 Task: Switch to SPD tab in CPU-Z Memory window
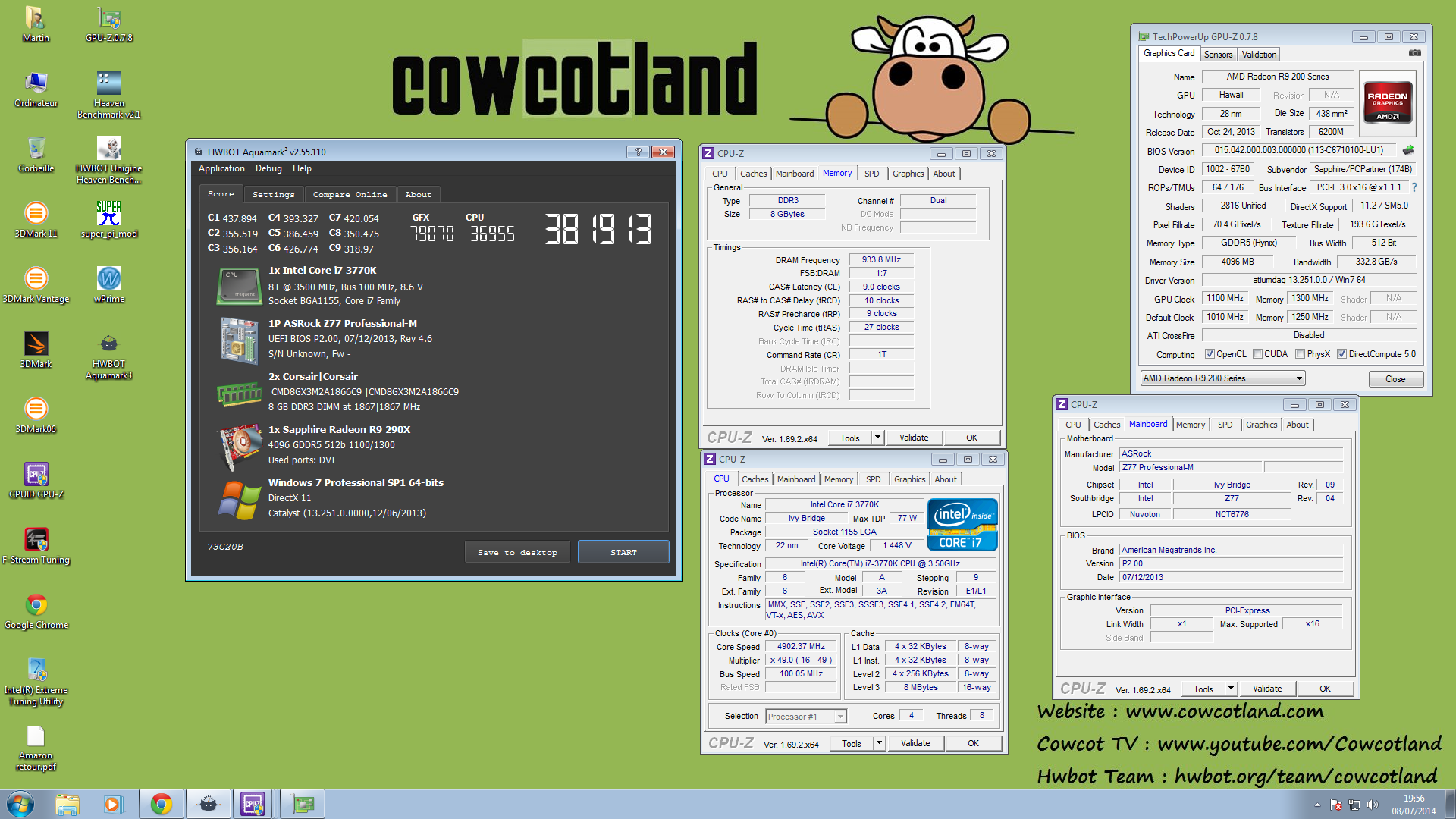click(x=871, y=174)
